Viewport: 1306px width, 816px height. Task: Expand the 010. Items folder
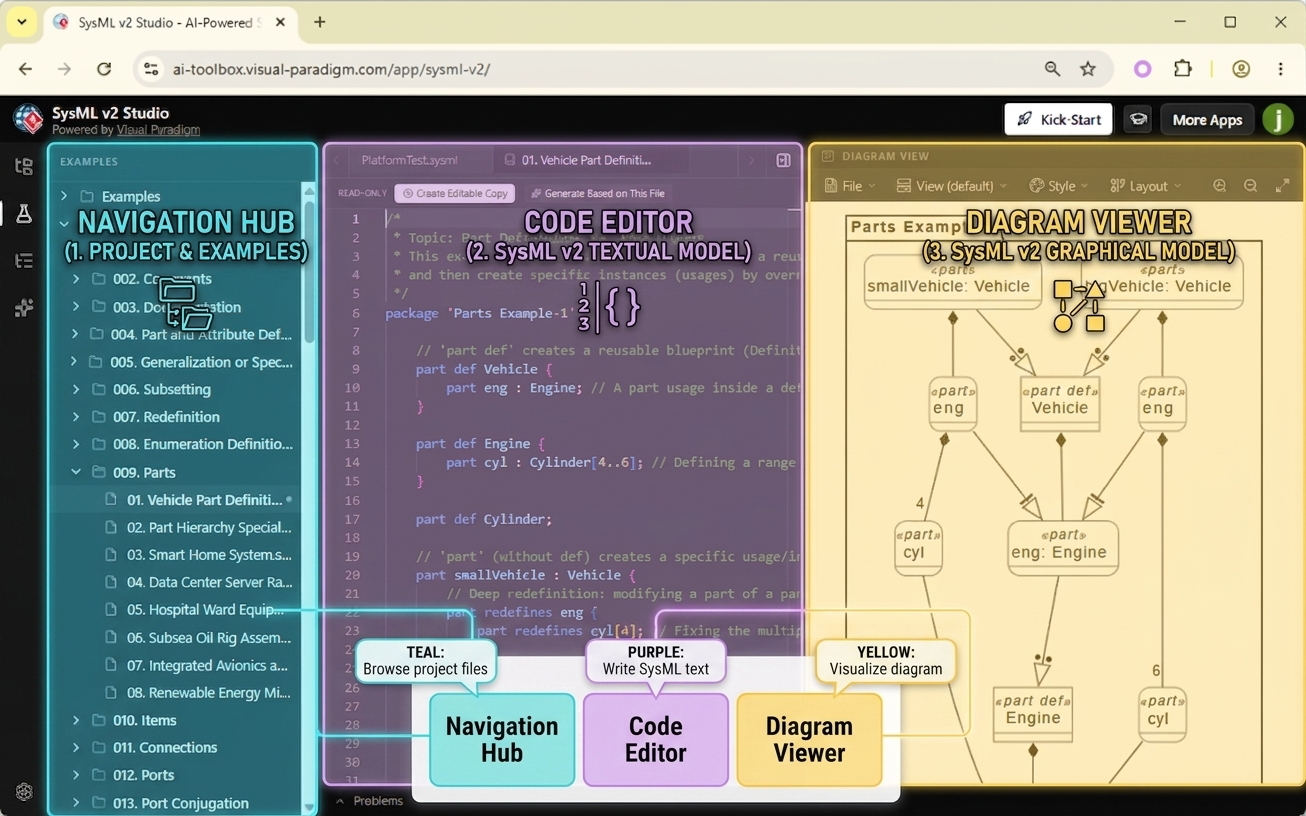pyautogui.click(x=76, y=720)
